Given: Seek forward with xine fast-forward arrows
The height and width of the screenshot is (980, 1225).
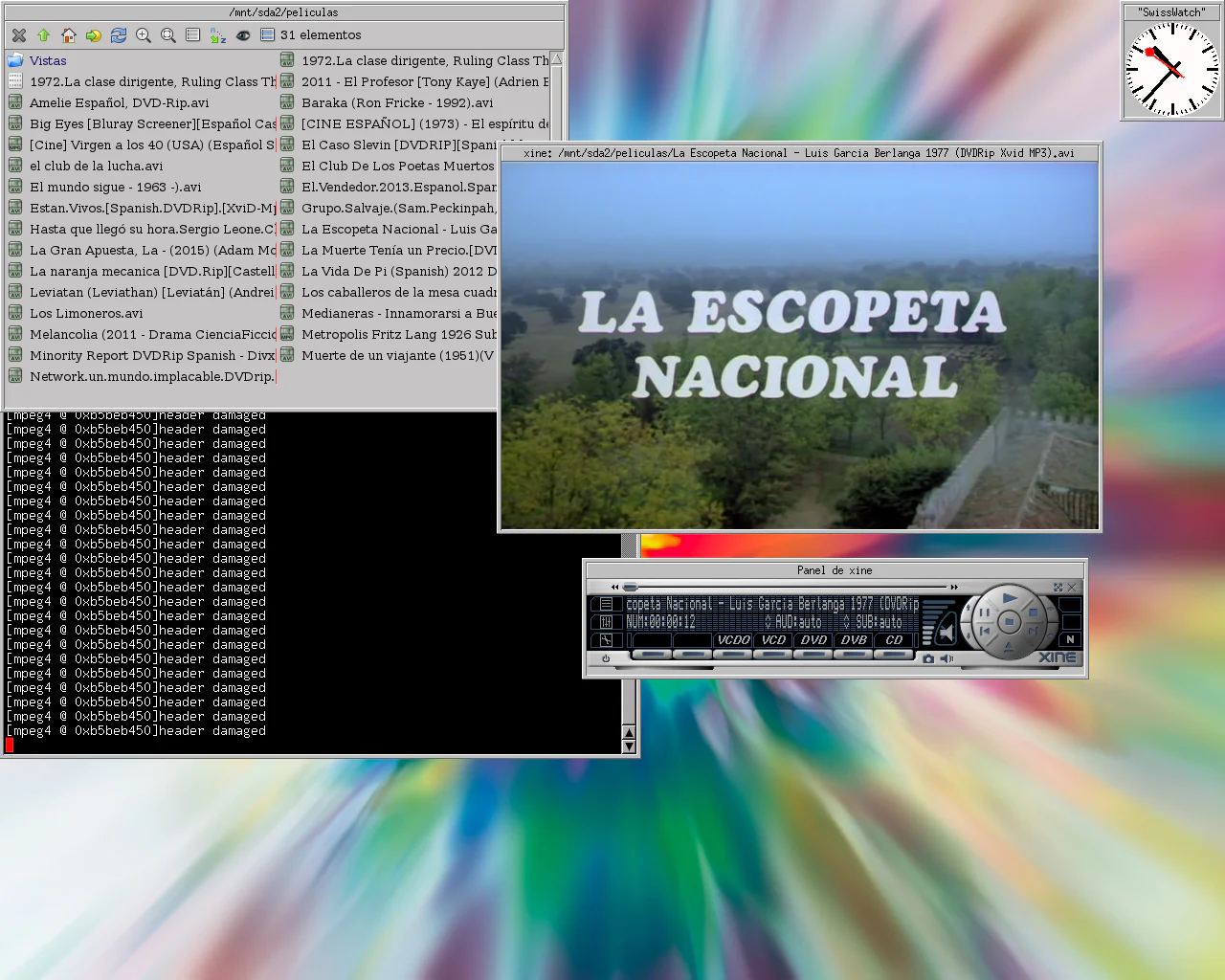Looking at the screenshot, I should click(954, 587).
